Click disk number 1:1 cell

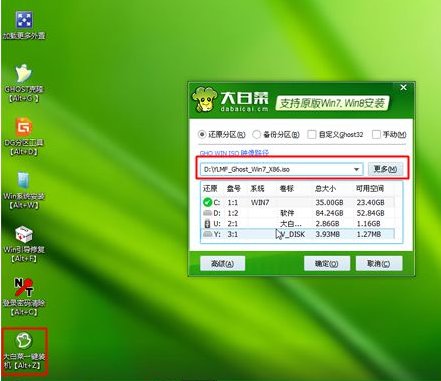pos(233,202)
